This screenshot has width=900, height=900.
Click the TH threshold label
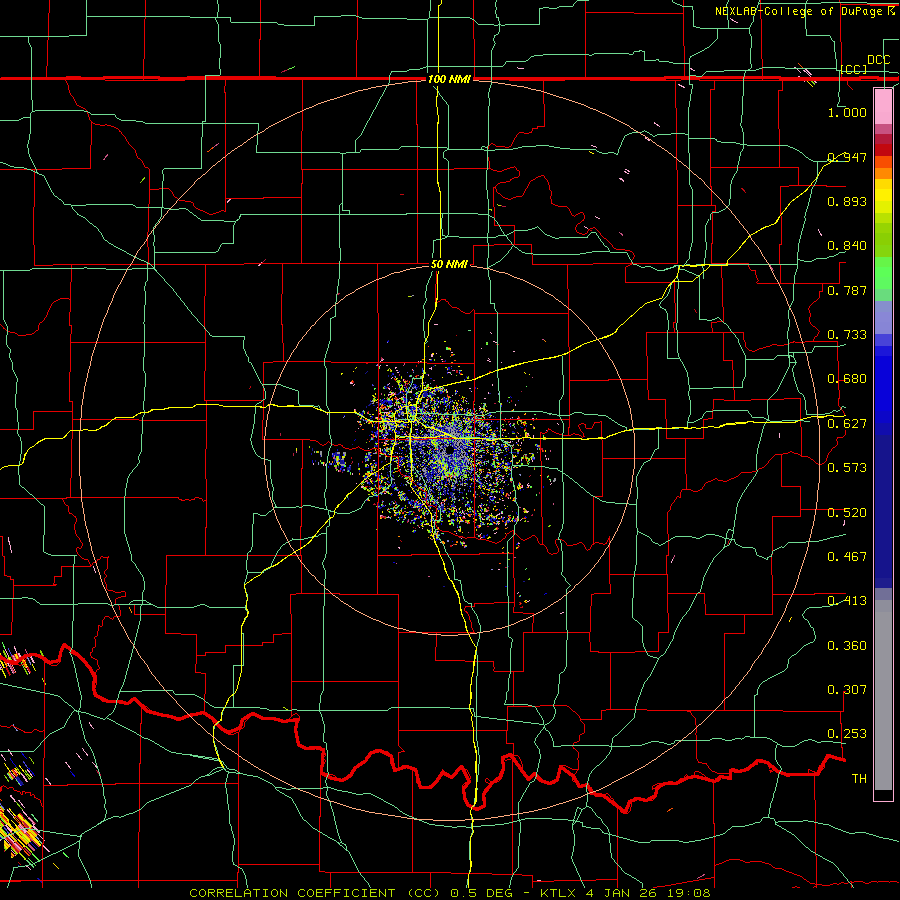859,779
